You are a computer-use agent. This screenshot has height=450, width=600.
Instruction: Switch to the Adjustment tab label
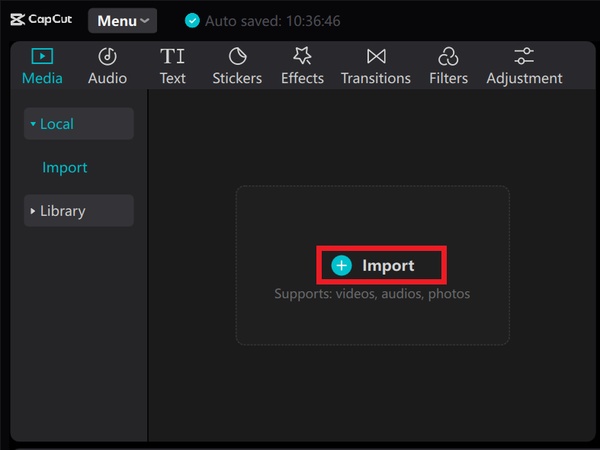524,78
